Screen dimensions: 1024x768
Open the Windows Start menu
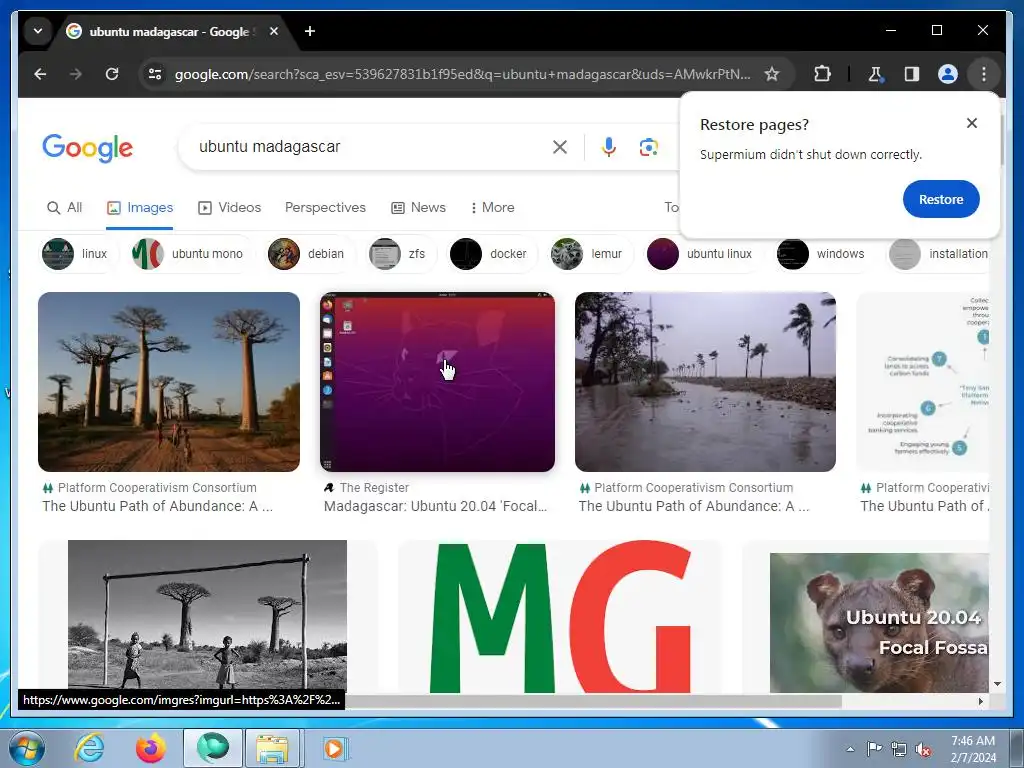tap(27, 748)
